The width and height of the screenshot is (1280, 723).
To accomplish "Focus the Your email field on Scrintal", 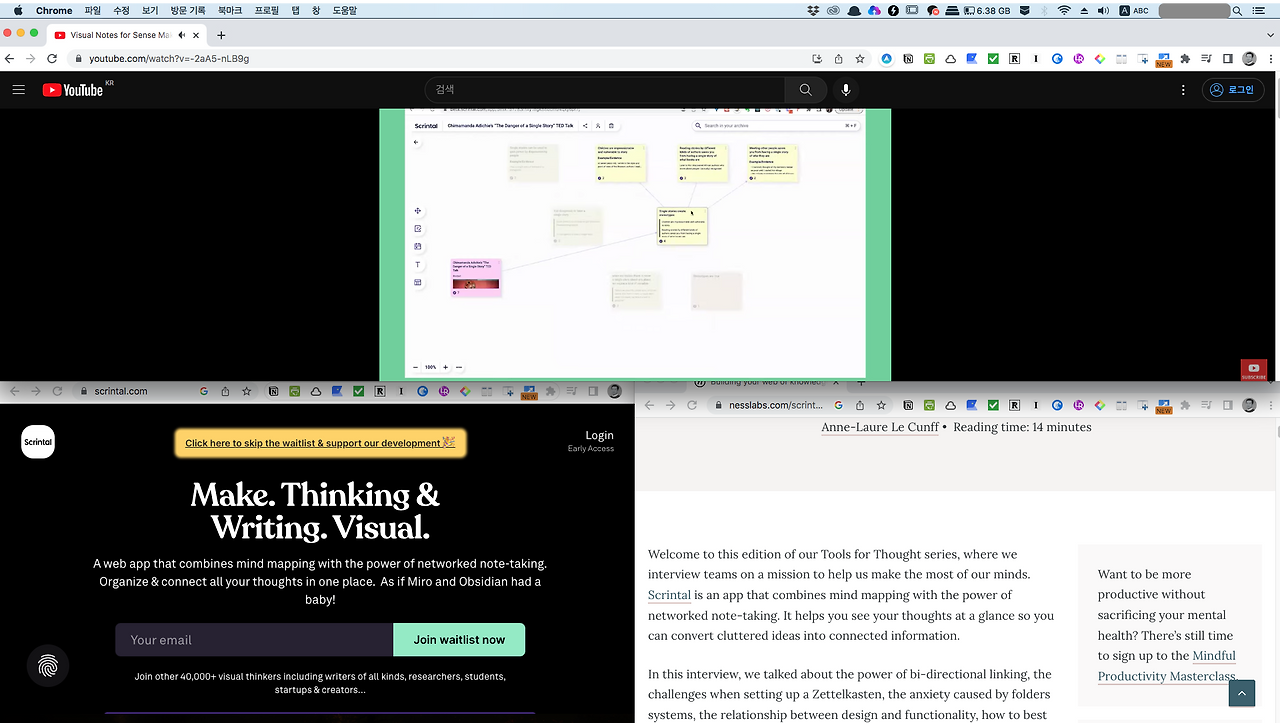I will tap(254, 640).
